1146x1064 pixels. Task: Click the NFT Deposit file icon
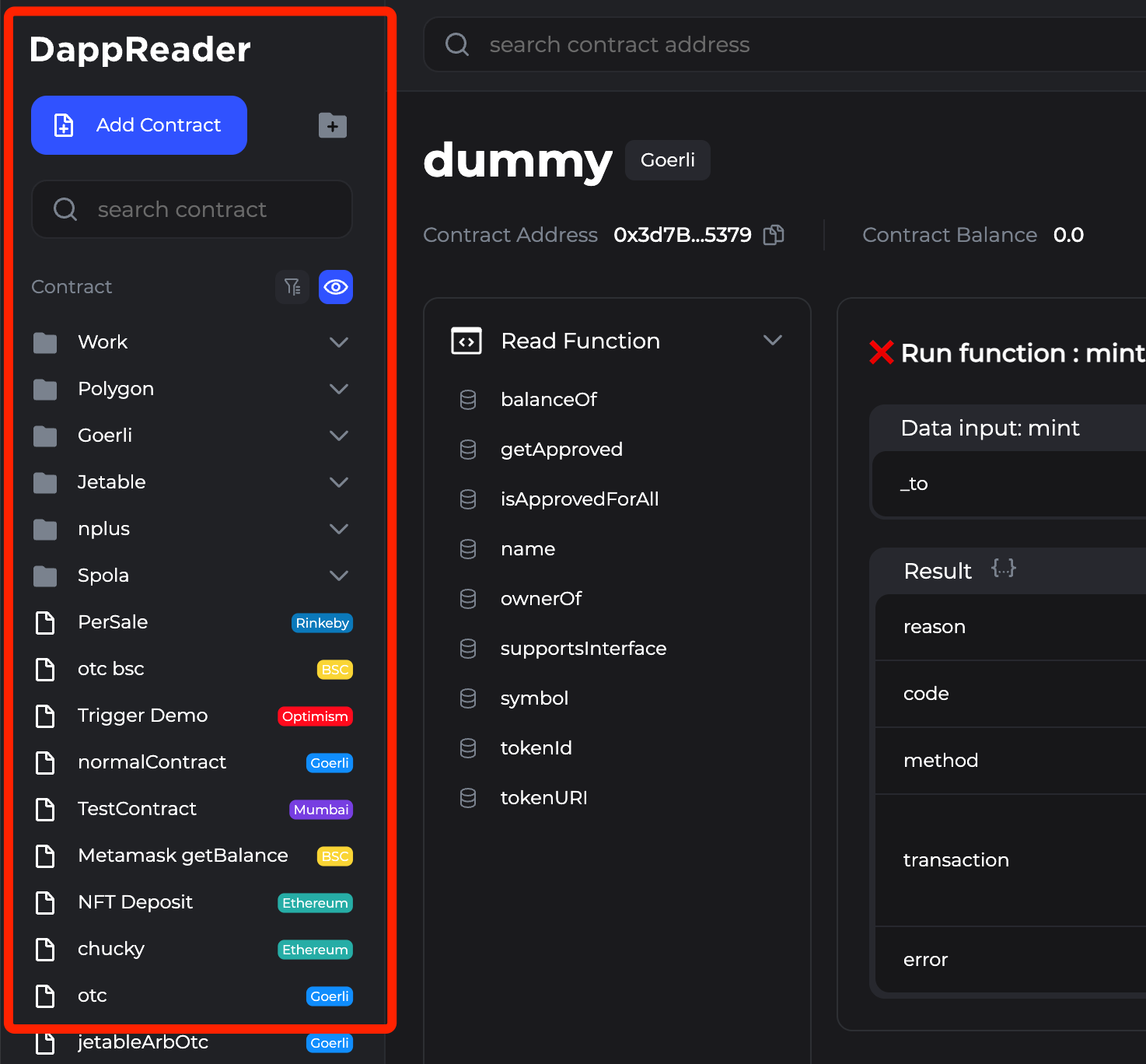[x=46, y=903]
